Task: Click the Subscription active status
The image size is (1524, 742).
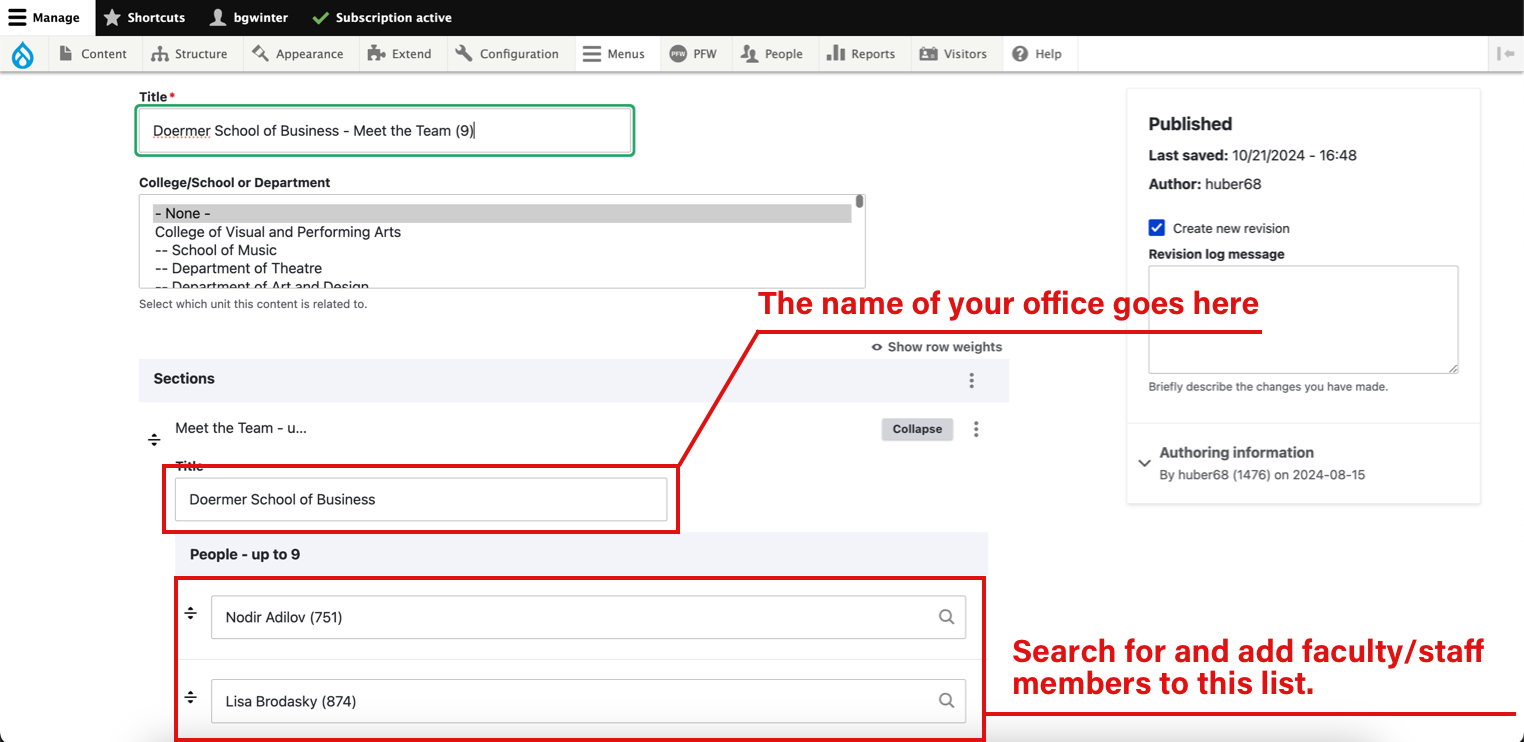Action: 382,17
